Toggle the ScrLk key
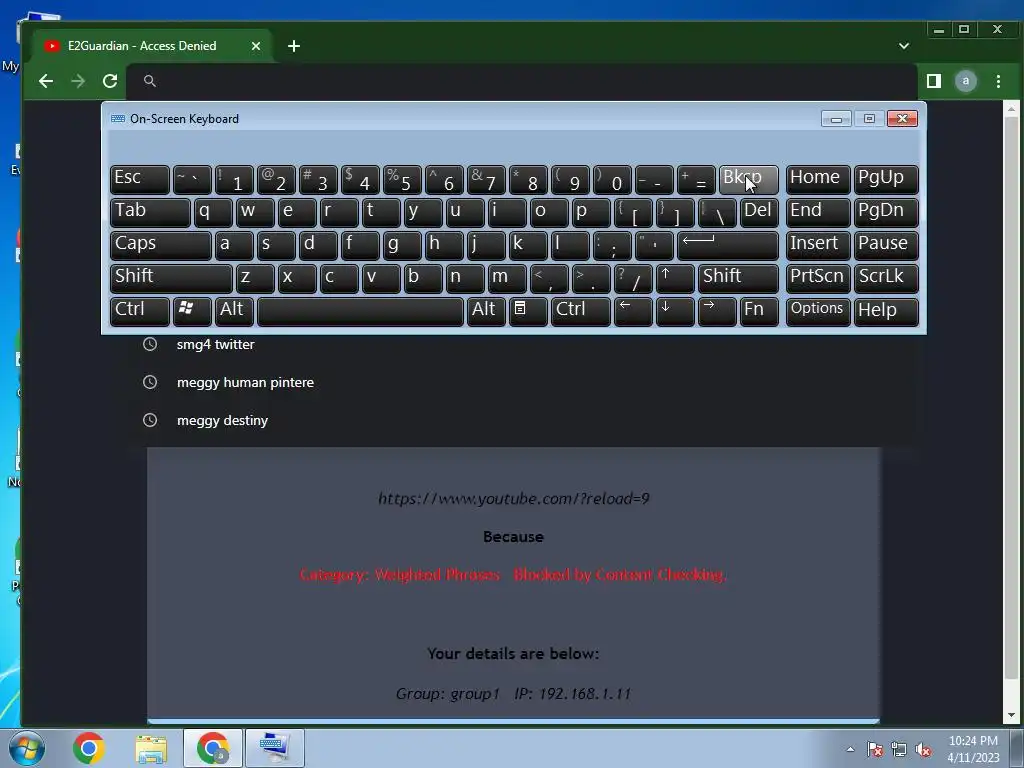1024x768 pixels. tap(886, 278)
